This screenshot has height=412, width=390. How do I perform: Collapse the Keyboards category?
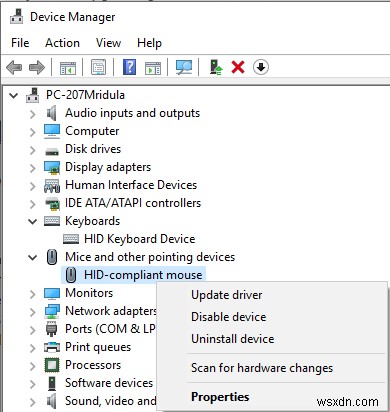tap(32, 222)
